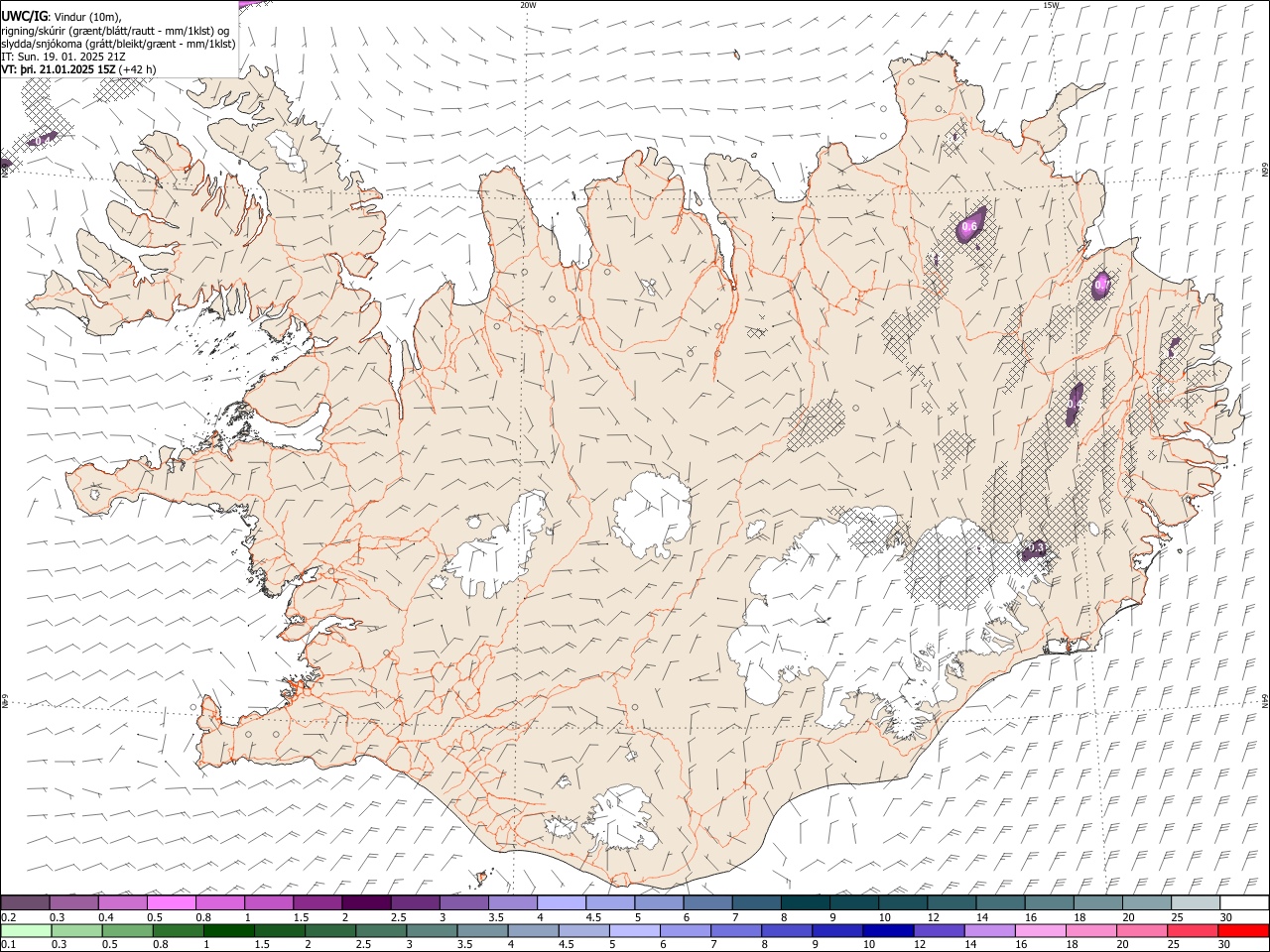
Task: Pick the lower scale swatch starting at 3
Action: click(x=432, y=930)
